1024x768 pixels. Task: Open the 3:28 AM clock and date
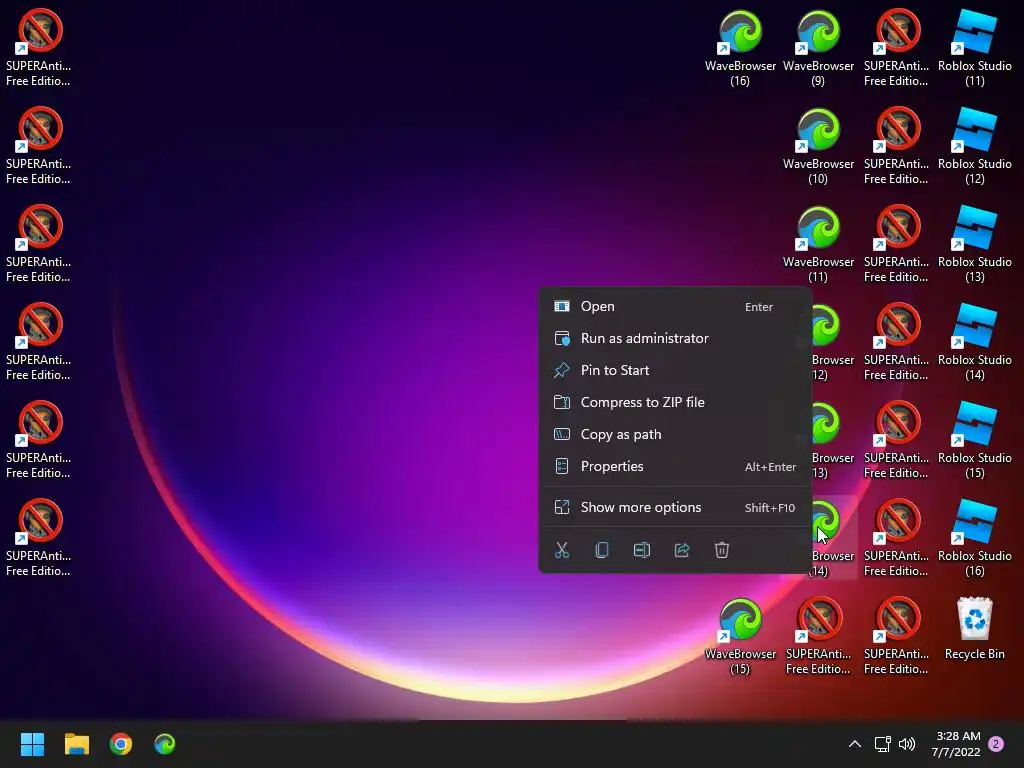coord(956,744)
